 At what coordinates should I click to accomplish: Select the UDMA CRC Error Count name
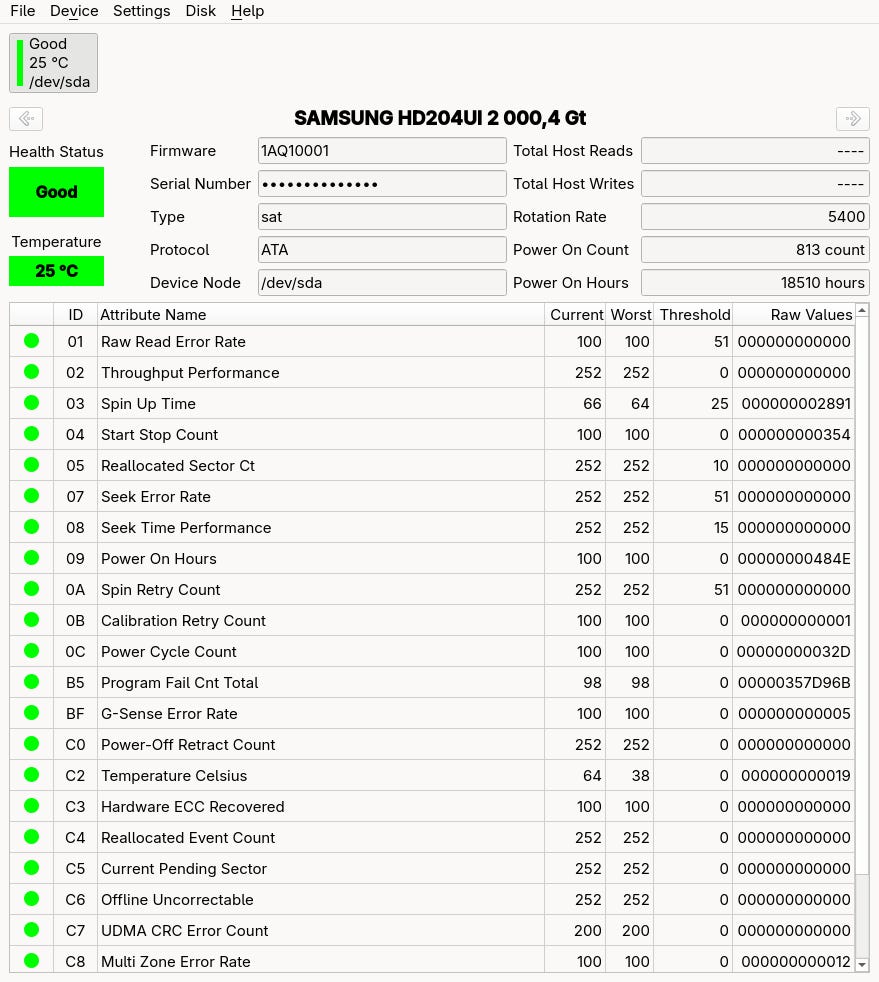coord(185,931)
